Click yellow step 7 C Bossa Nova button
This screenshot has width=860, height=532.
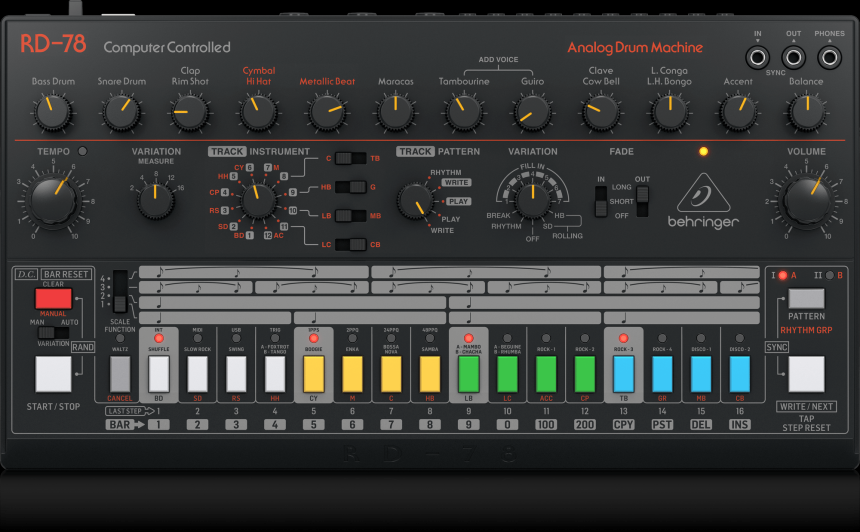coord(391,374)
